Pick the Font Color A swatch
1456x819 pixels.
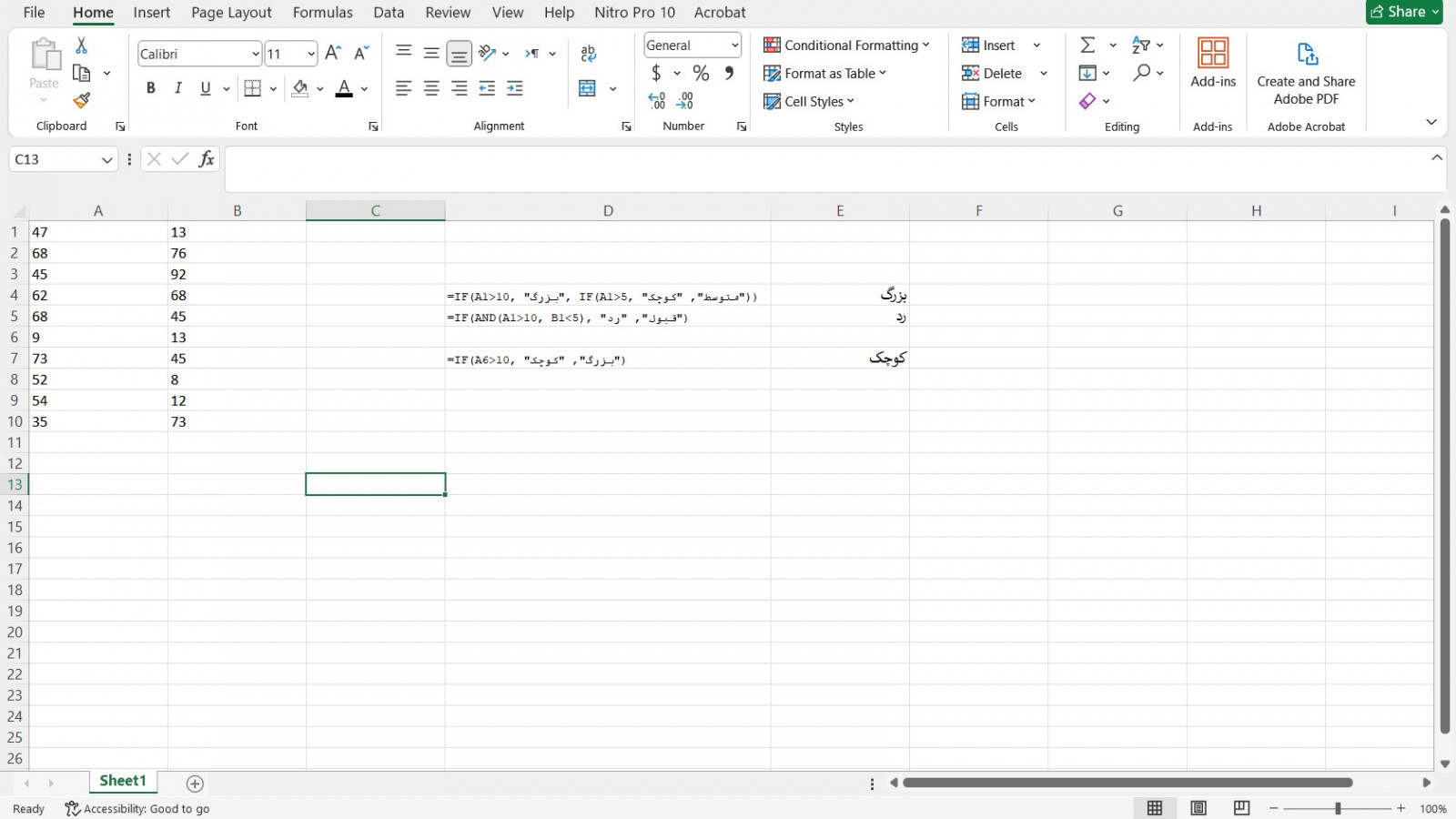tap(344, 88)
